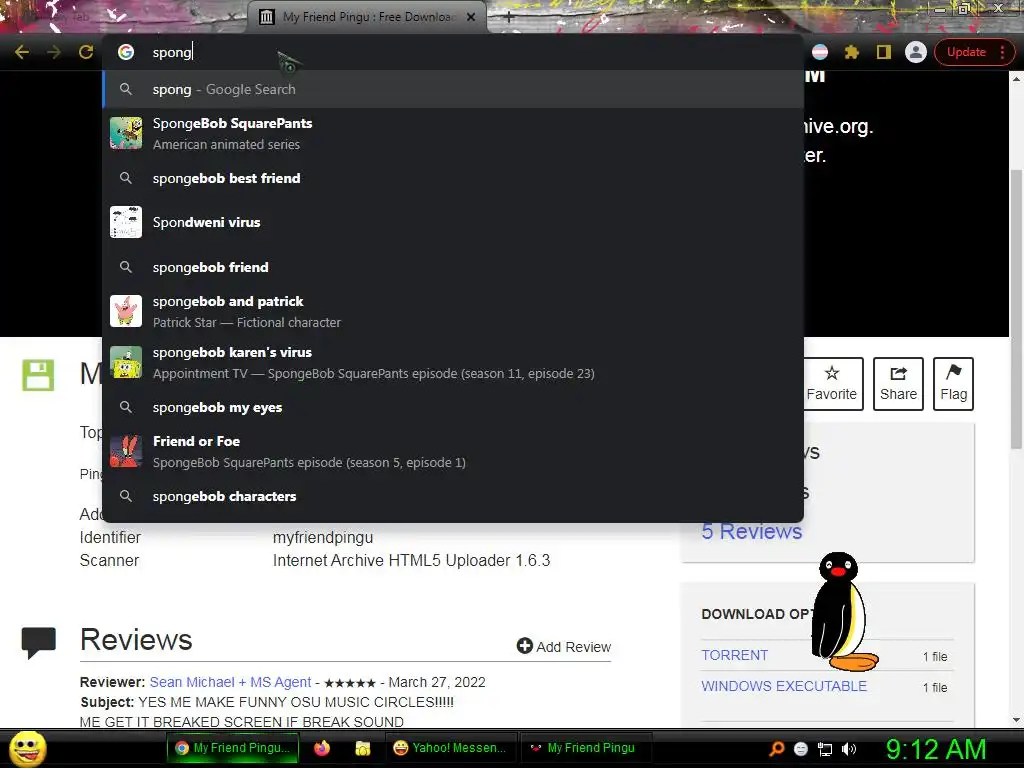Click the Pingu penguin desktop character
Screen dimensions: 1024x768
pos(842,612)
